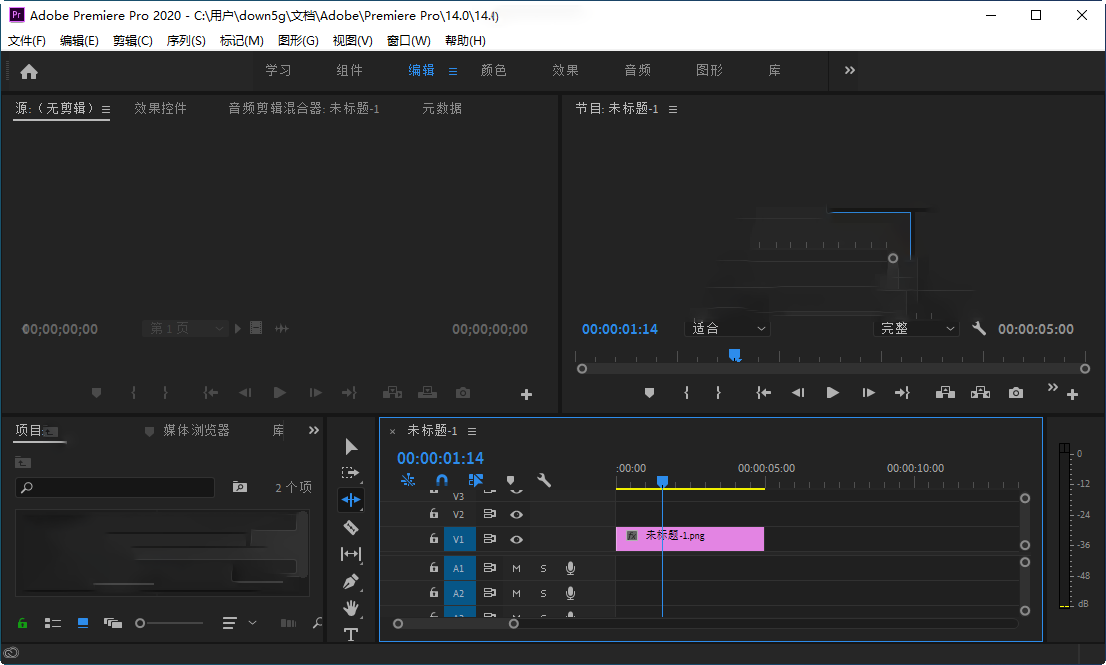Select the Hand tool
This screenshot has width=1106, height=665.
tap(351, 608)
